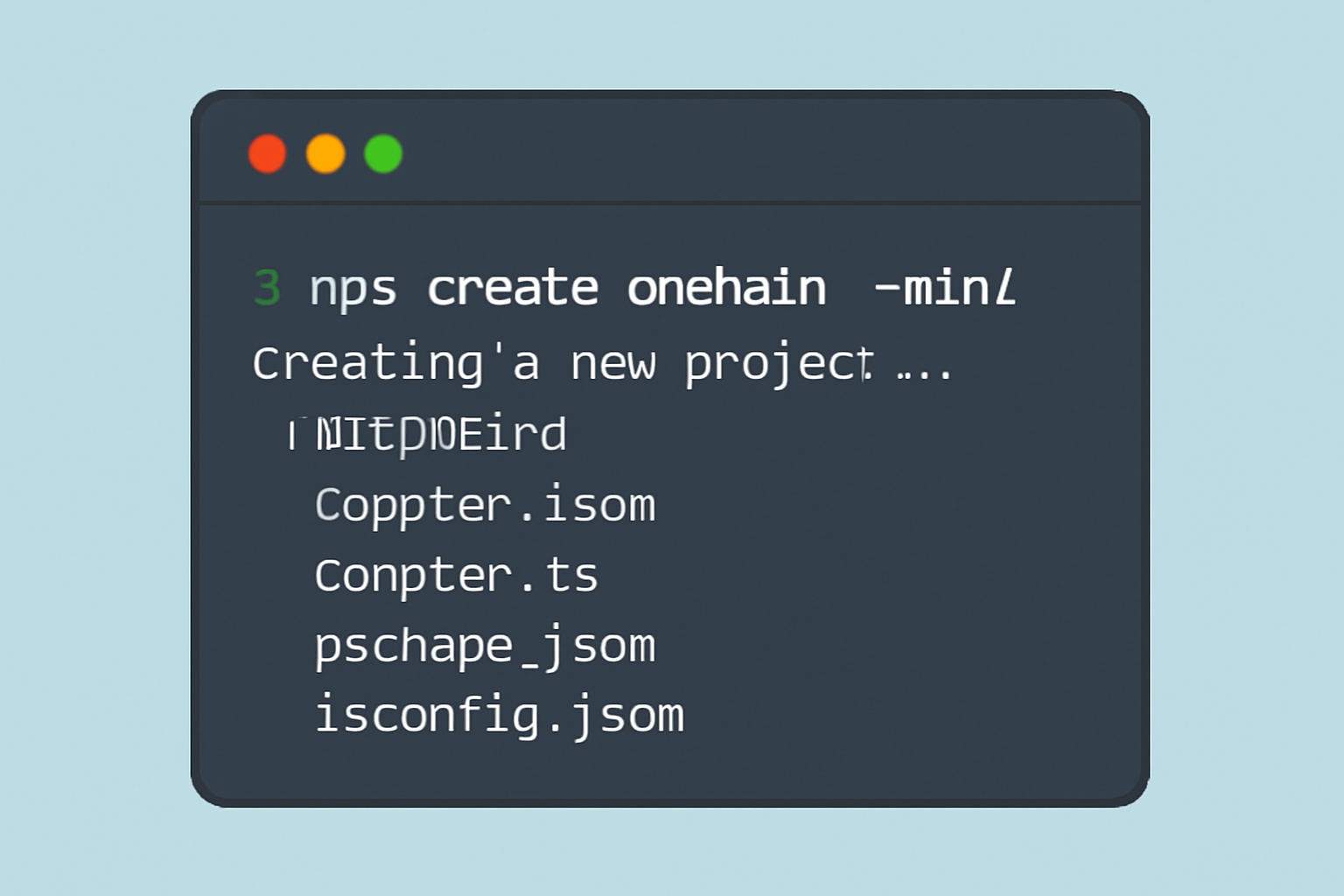Viewport: 1344px width, 896px height.
Task: Click the green maximize window dot
Action: [x=383, y=154]
